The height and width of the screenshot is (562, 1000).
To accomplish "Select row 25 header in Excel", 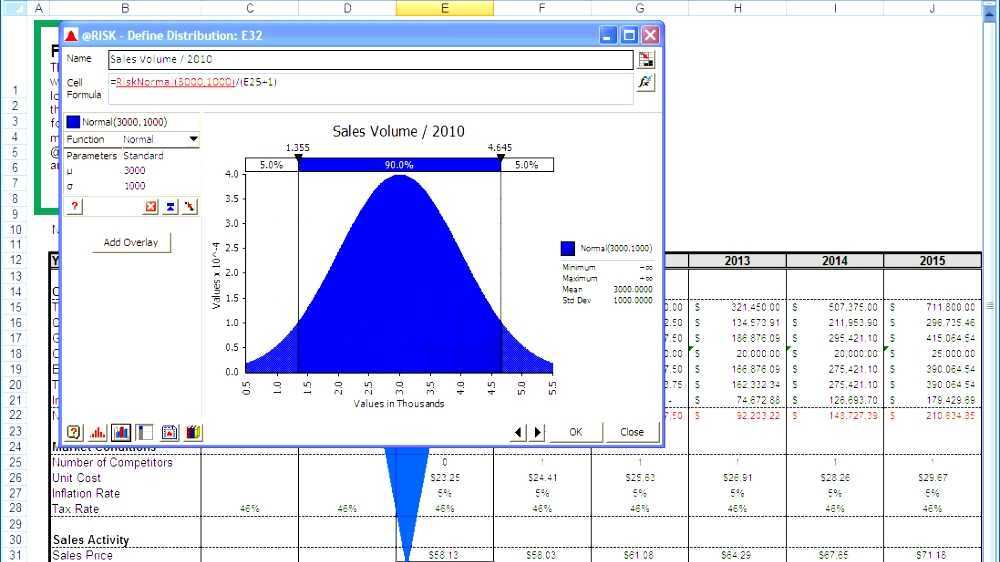I will coord(15,462).
